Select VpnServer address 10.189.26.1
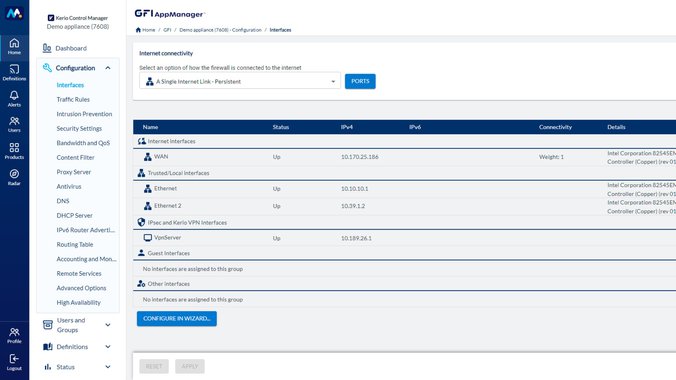The width and height of the screenshot is (676, 380). (x=356, y=238)
